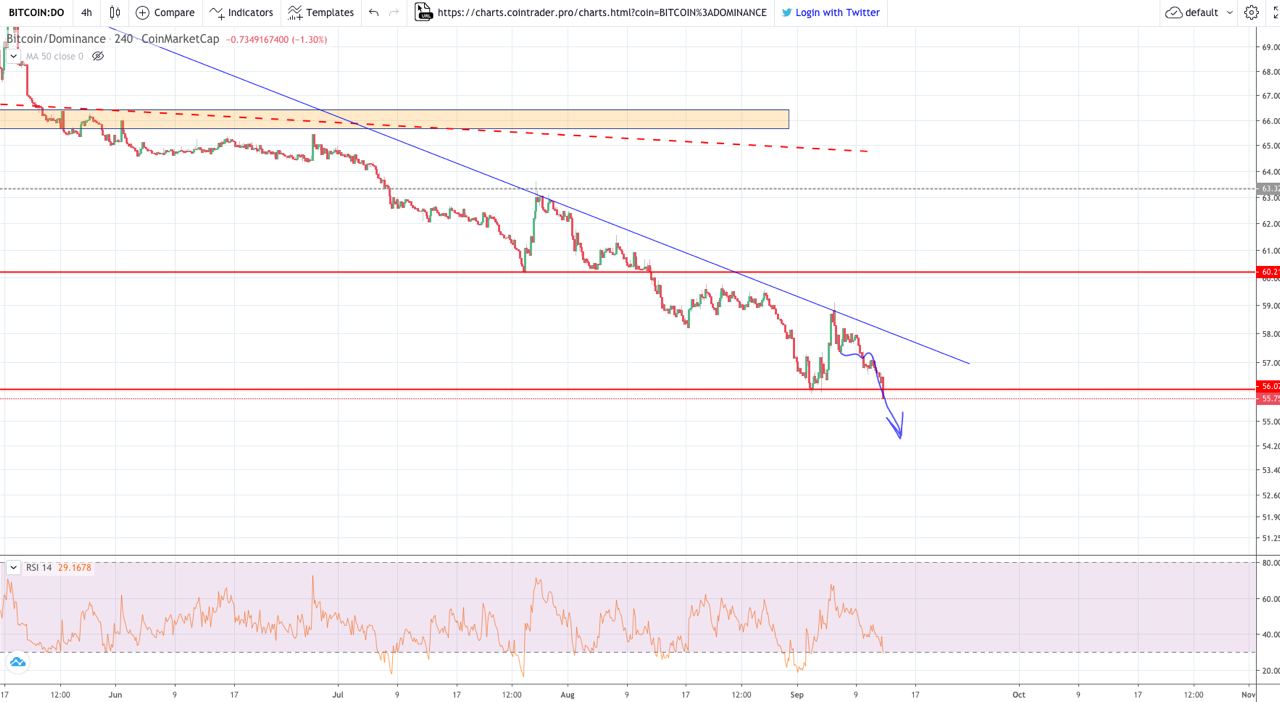Select the orange rectangle drawing on chart
1280x702 pixels.
tap(394, 119)
